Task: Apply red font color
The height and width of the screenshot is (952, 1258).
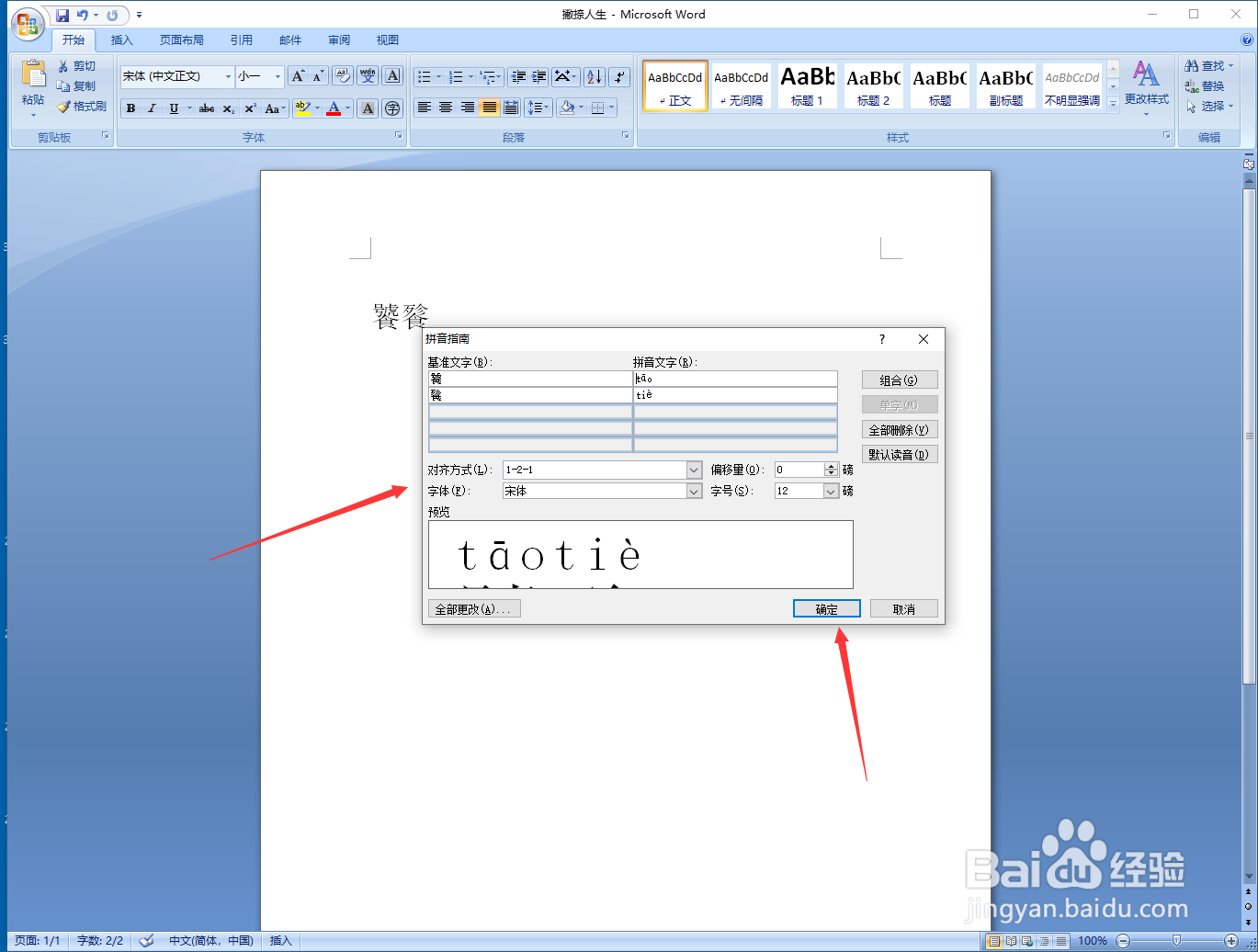Action: (334, 108)
